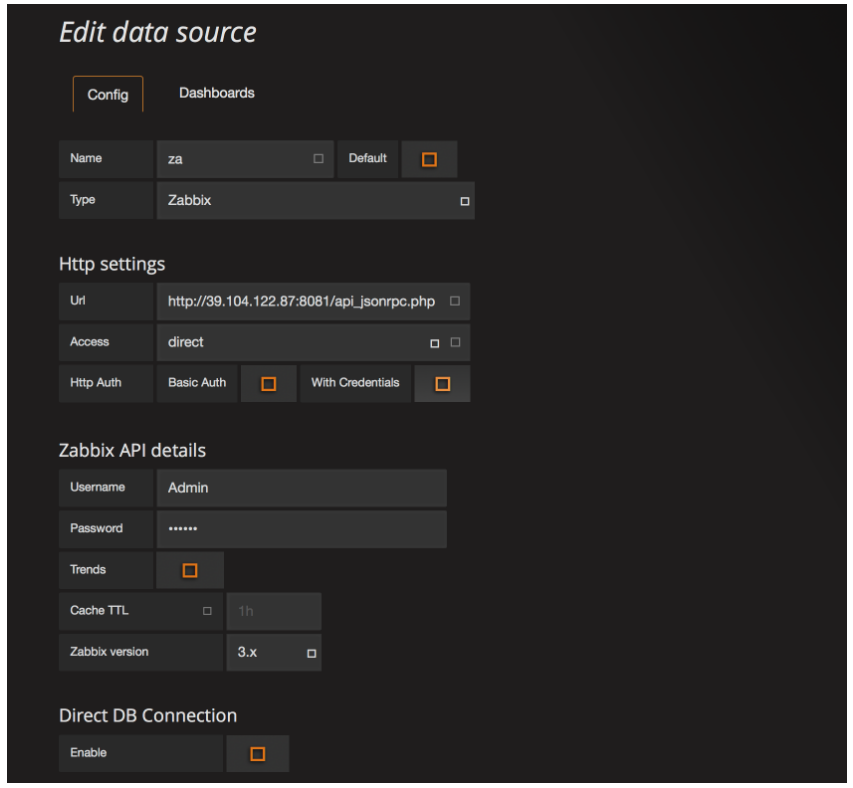The height and width of the screenshot is (788, 853).
Task: Enable the Trends checkbox
Action: [x=190, y=570]
